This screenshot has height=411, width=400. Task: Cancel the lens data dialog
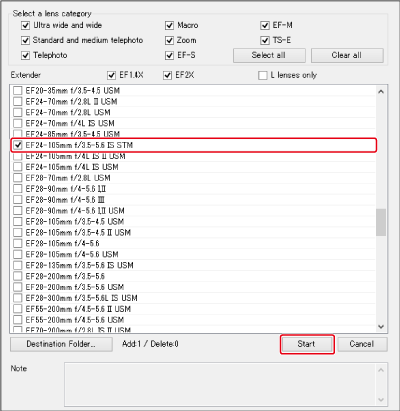pos(362,344)
